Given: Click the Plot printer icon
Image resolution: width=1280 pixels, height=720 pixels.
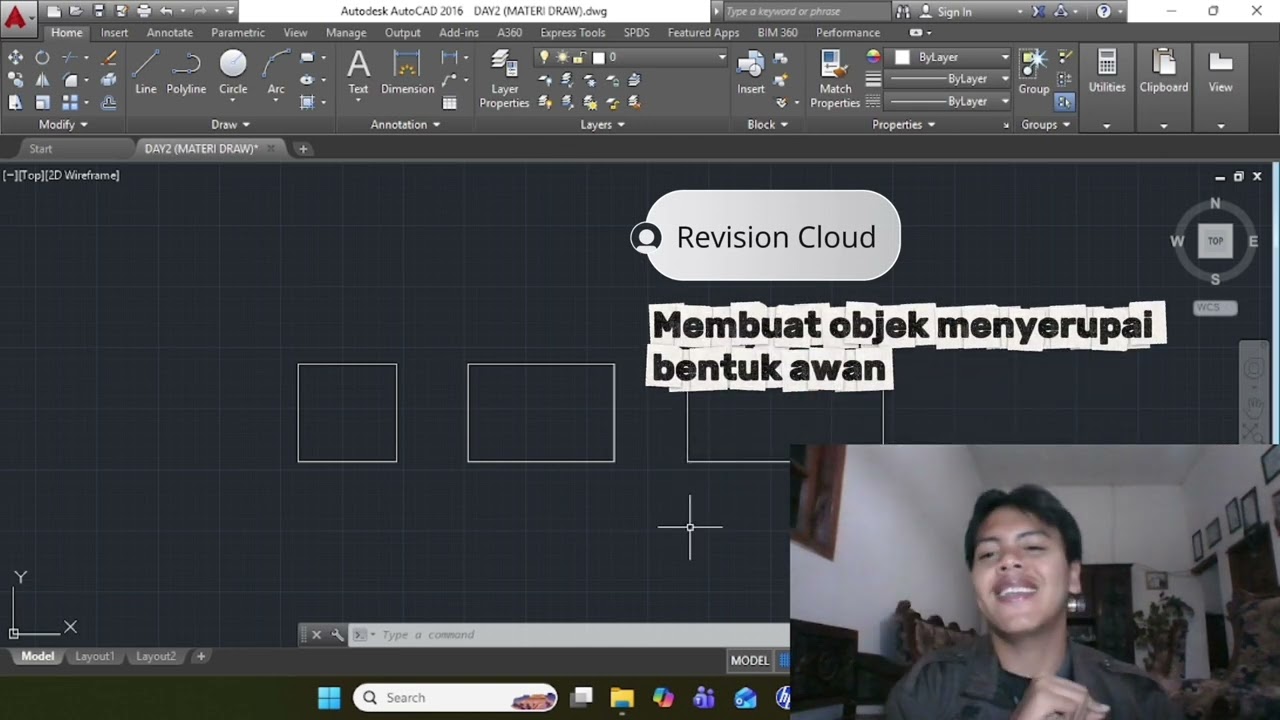Looking at the screenshot, I should (x=144, y=11).
